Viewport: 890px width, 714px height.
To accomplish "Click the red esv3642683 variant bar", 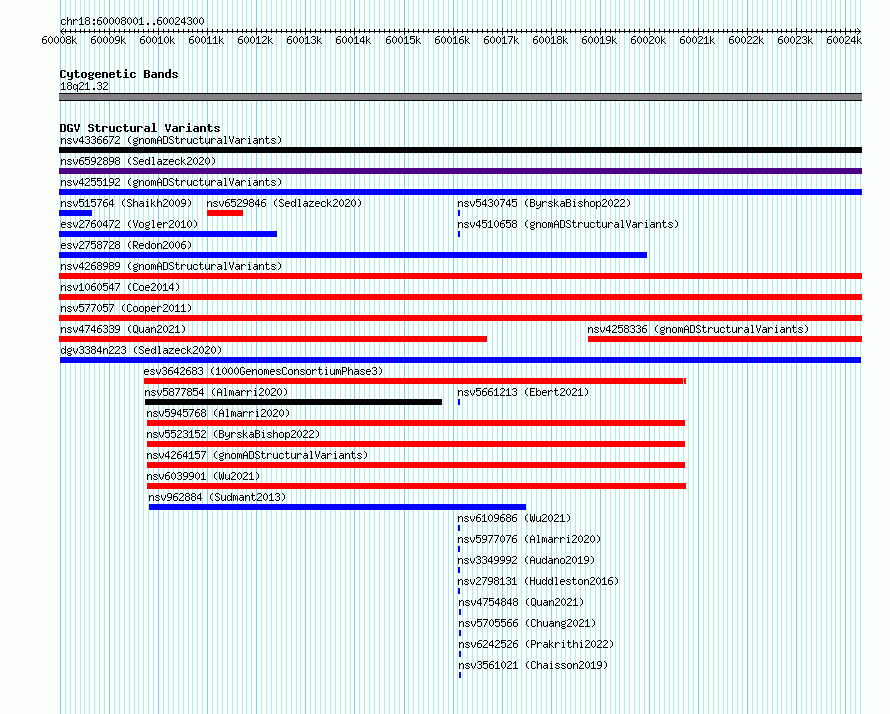I will [415, 381].
